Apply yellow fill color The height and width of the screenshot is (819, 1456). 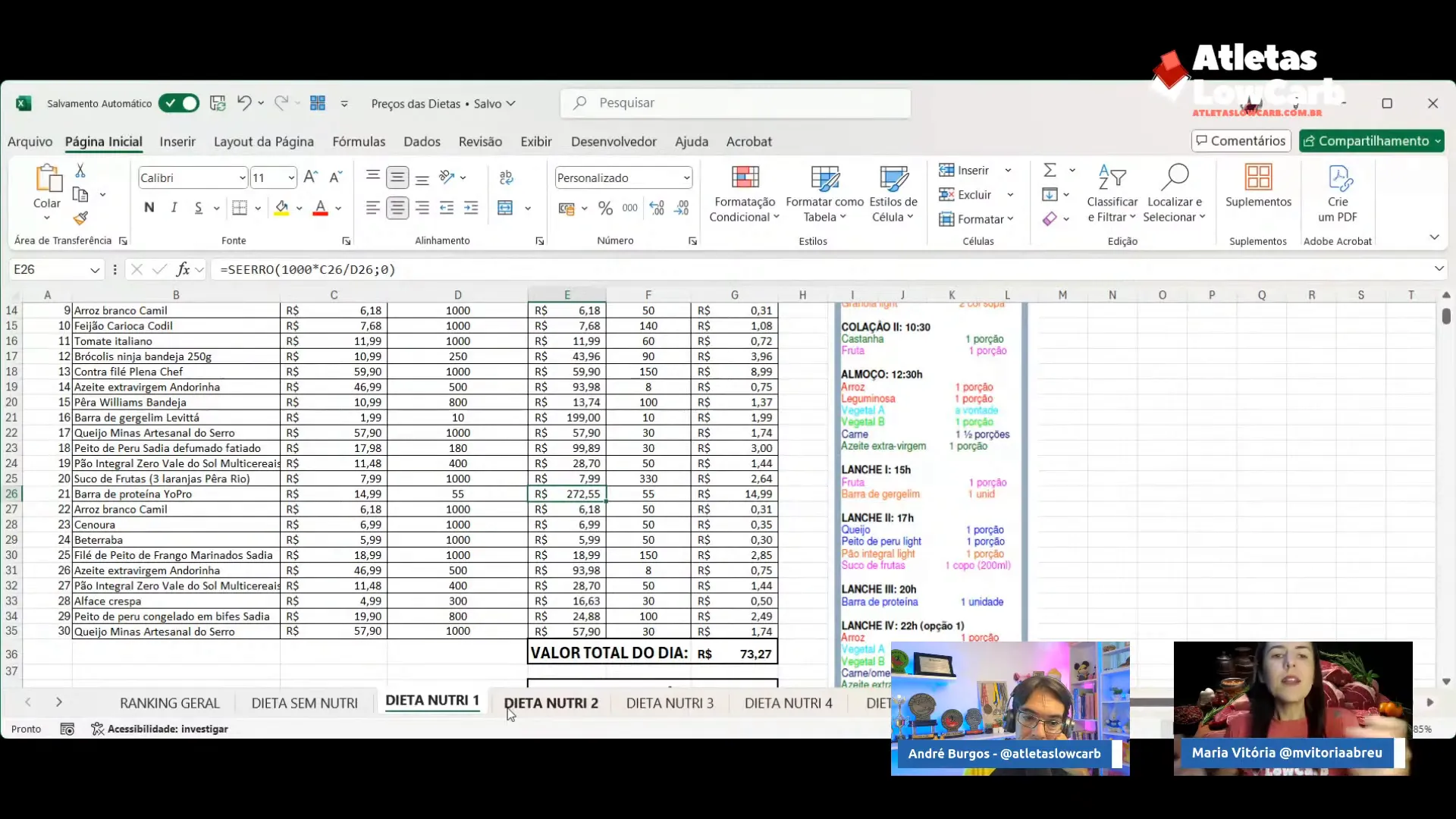[281, 208]
